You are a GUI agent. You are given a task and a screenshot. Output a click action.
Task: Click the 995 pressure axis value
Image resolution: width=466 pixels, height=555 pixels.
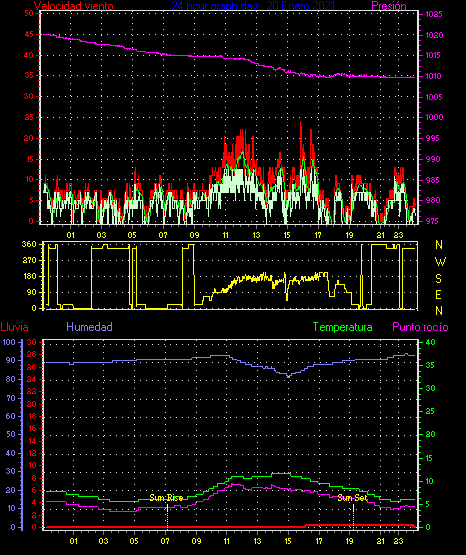(x=433, y=138)
